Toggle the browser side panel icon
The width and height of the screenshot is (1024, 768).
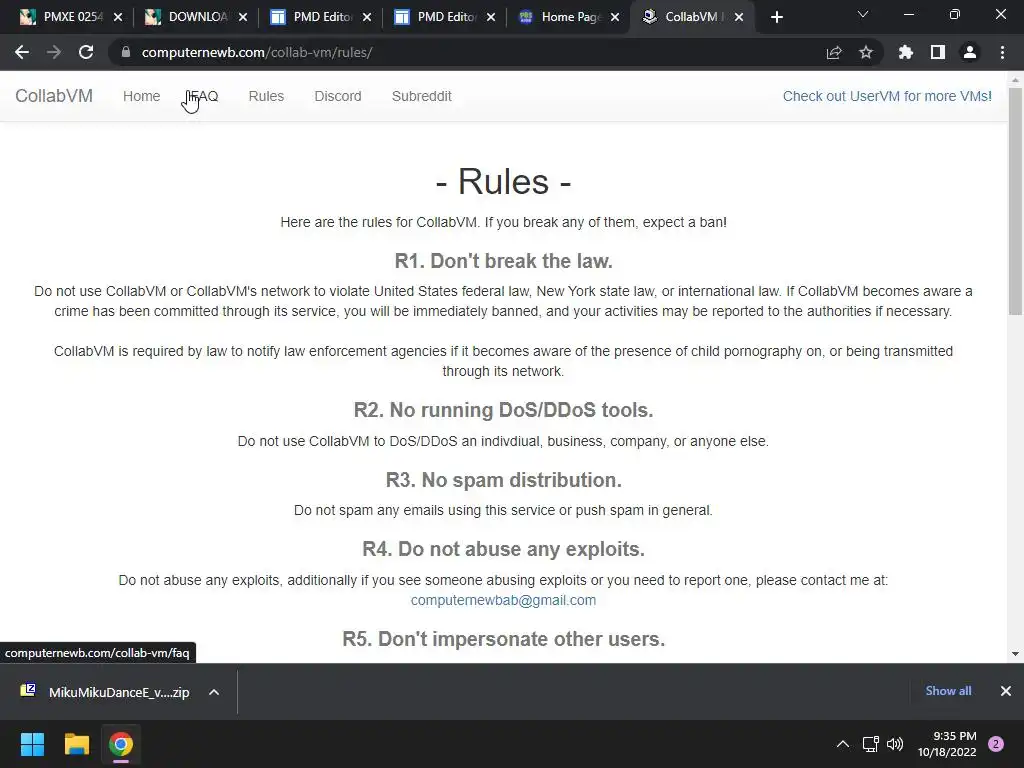938,52
